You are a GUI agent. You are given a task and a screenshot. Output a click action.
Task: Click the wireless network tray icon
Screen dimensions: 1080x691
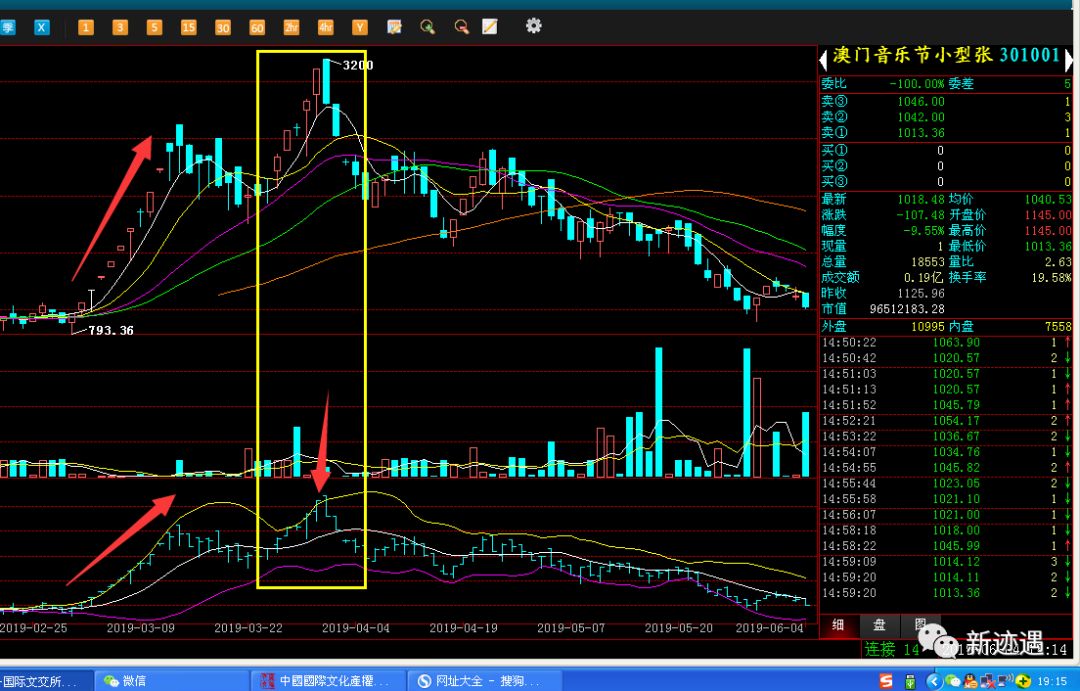tap(1005, 681)
